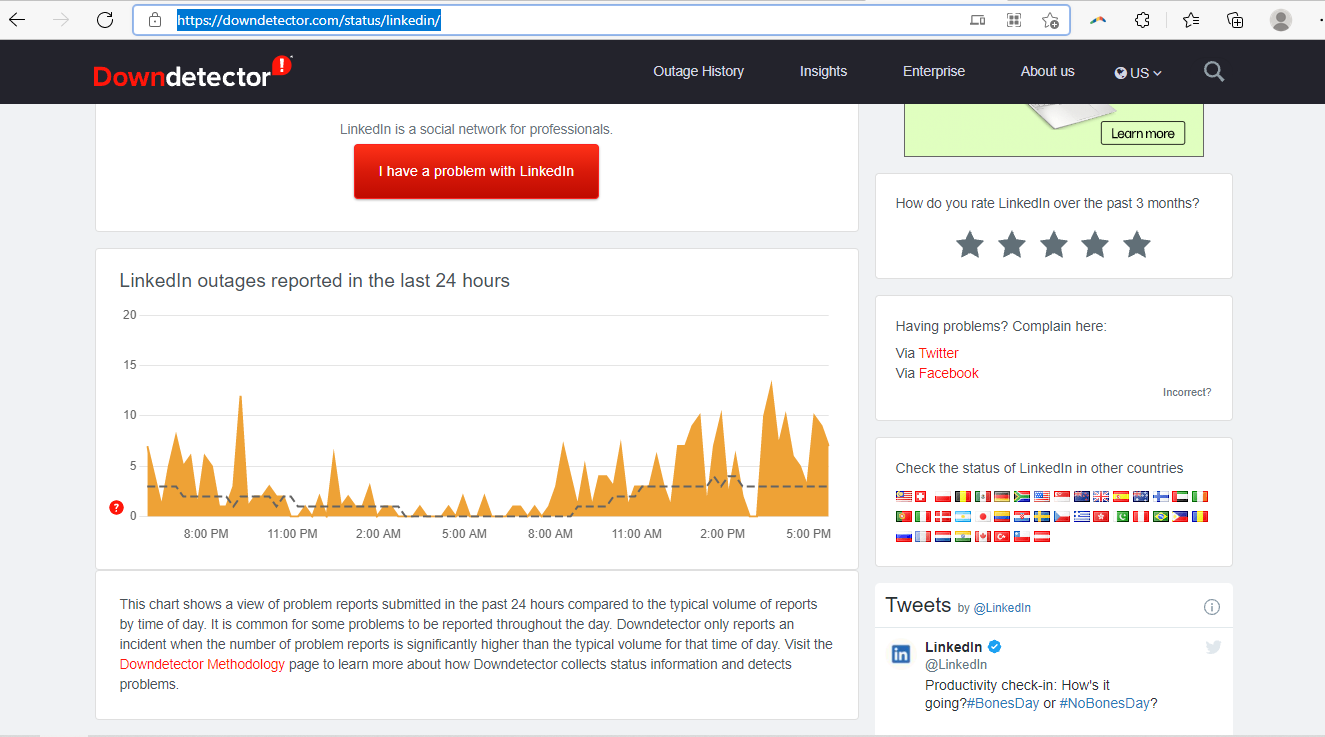The image size is (1325, 737).
Task: Check LinkedIn status via Spain flag
Action: pos(1121,497)
